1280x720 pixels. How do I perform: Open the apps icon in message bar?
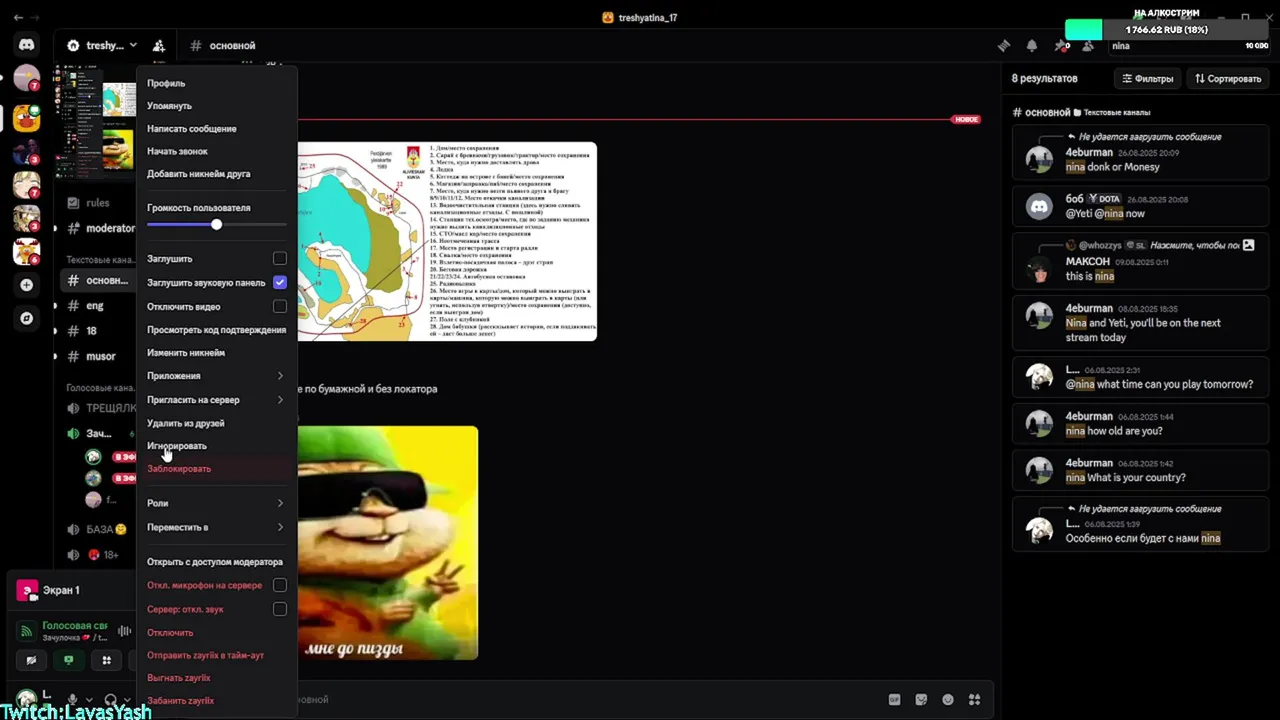(x=974, y=700)
